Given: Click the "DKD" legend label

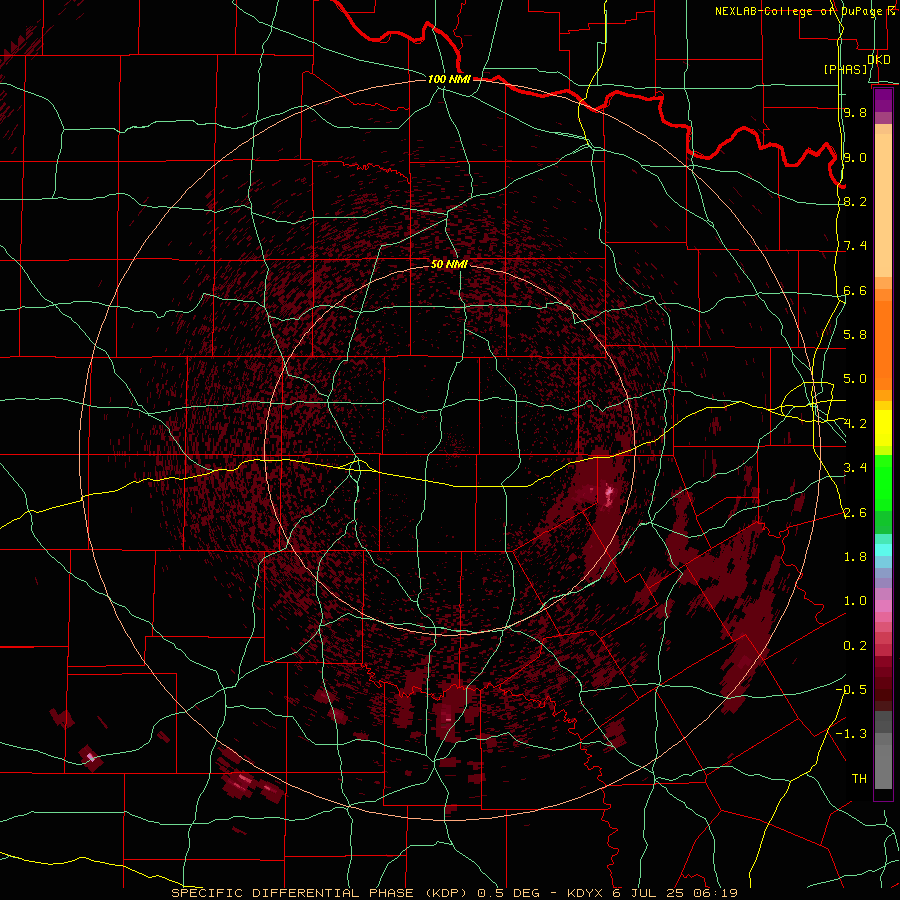Looking at the screenshot, I should (879, 59).
